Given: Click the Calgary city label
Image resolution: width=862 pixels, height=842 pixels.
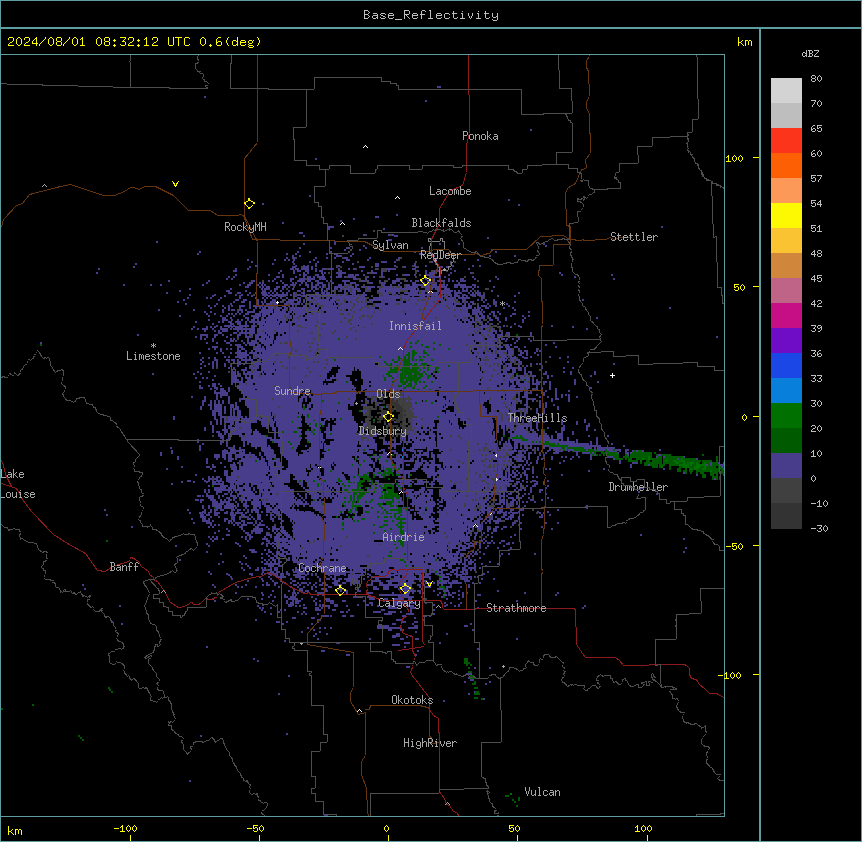Looking at the screenshot, I should click(x=399, y=603).
